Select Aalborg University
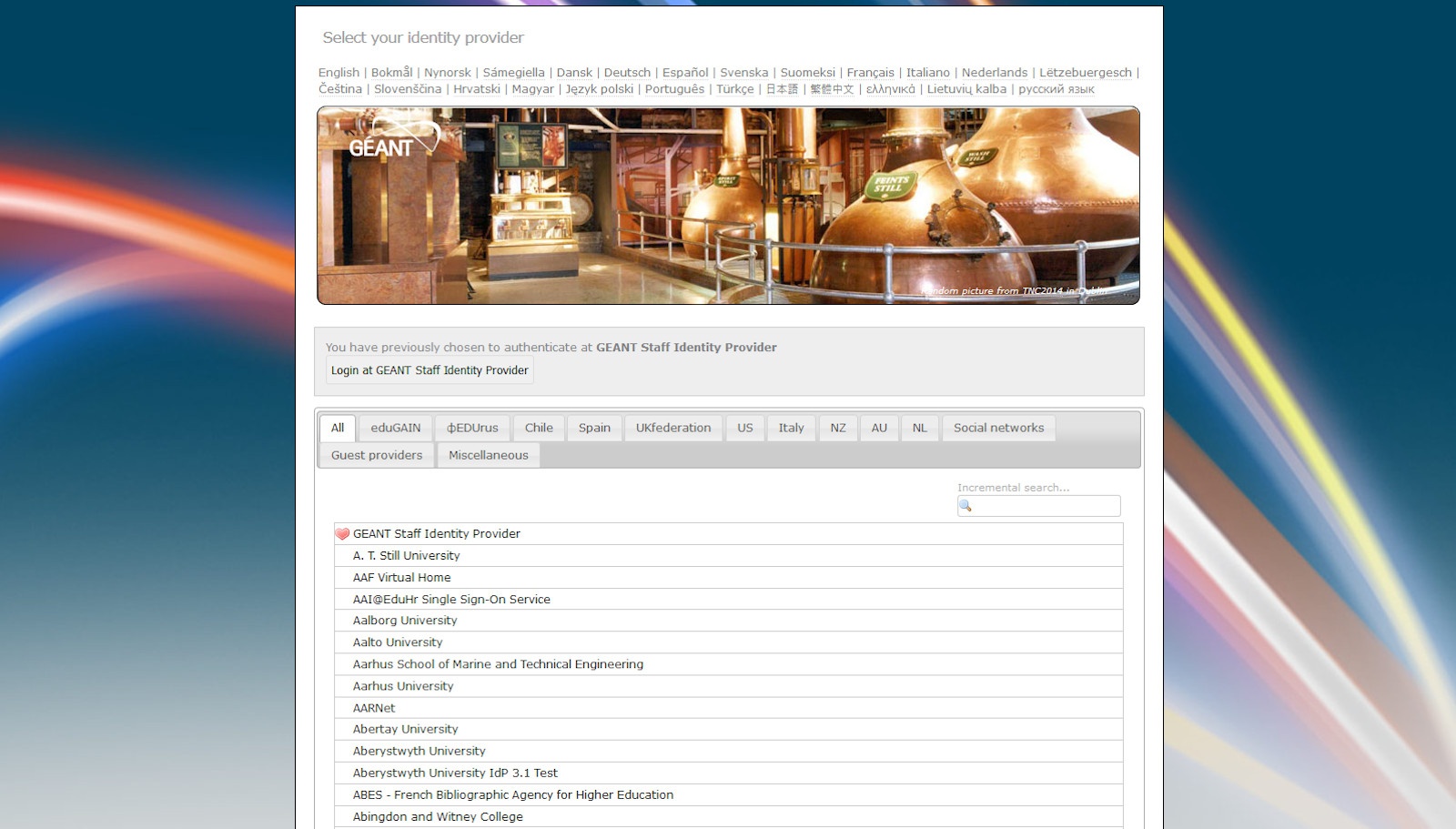This screenshot has height=829, width=1456. coord(728,621)
